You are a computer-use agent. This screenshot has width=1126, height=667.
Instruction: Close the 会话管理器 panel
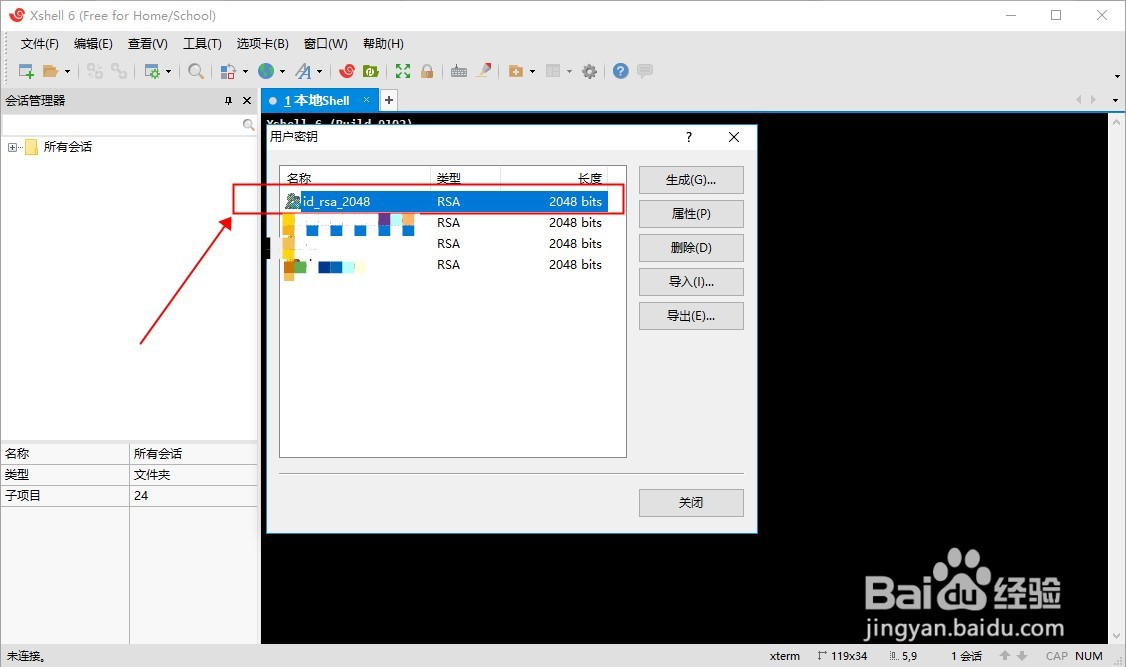pos(247,101)
